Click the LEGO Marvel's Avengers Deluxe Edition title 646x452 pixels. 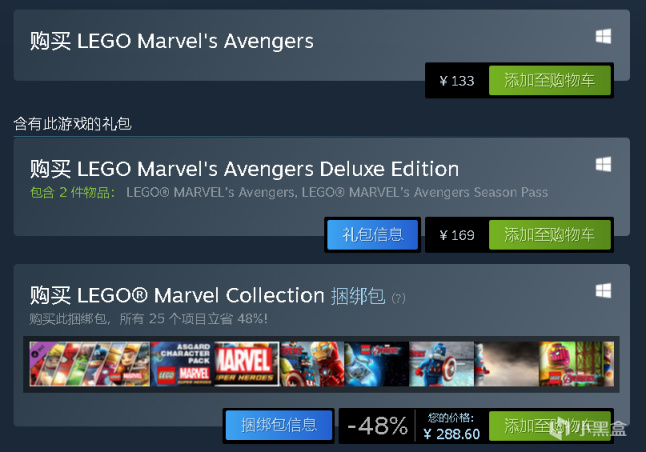[244, 168]
